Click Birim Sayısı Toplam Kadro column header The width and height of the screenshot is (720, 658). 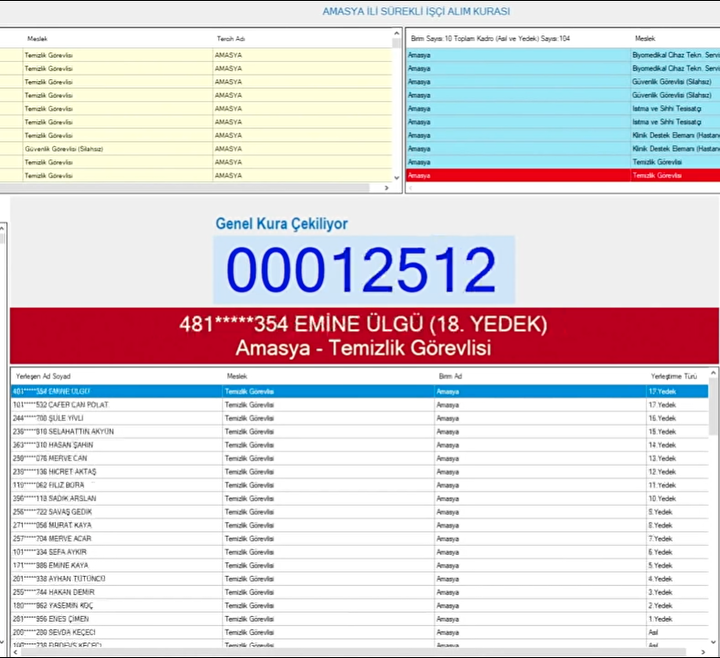[x=490, y=39]
